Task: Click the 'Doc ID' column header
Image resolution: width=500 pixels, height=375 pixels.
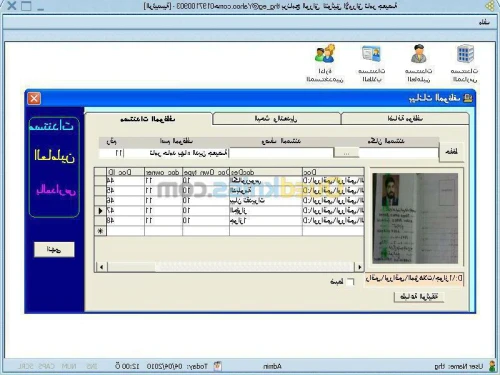Action: [125, 172]
